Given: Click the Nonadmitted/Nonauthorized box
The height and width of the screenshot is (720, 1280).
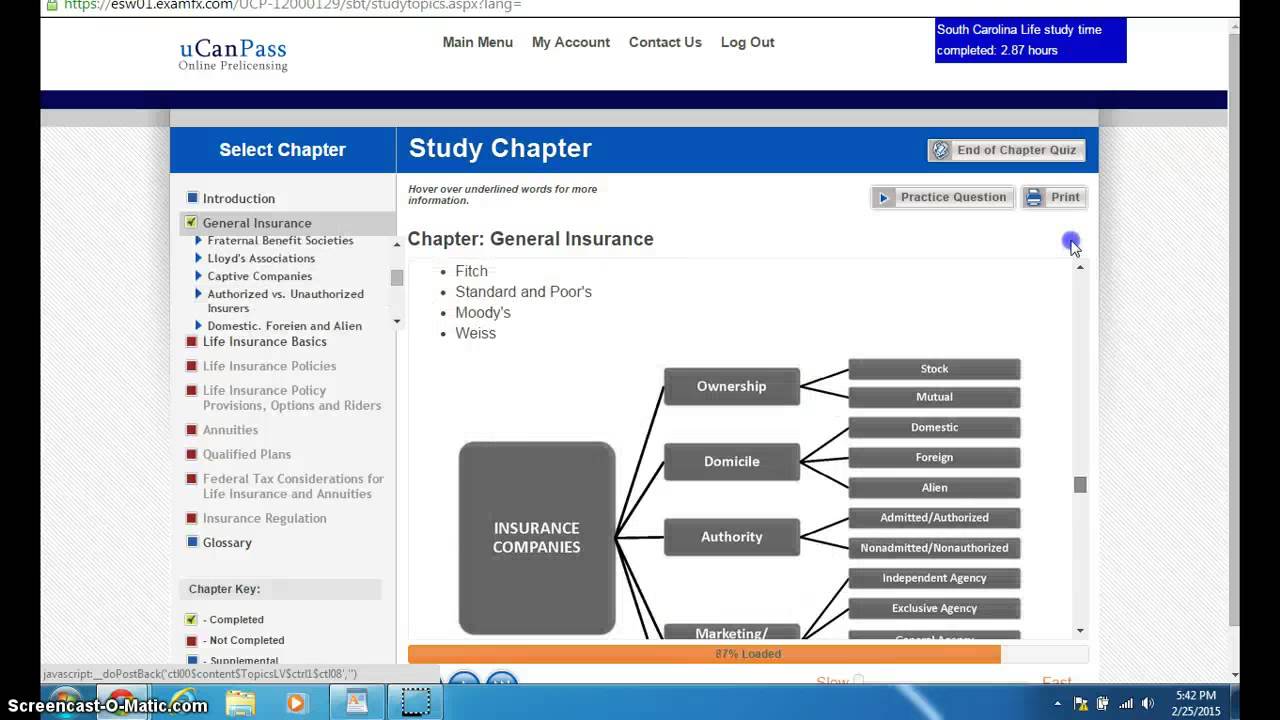Looking at the screenshot, I should point(934,548).
